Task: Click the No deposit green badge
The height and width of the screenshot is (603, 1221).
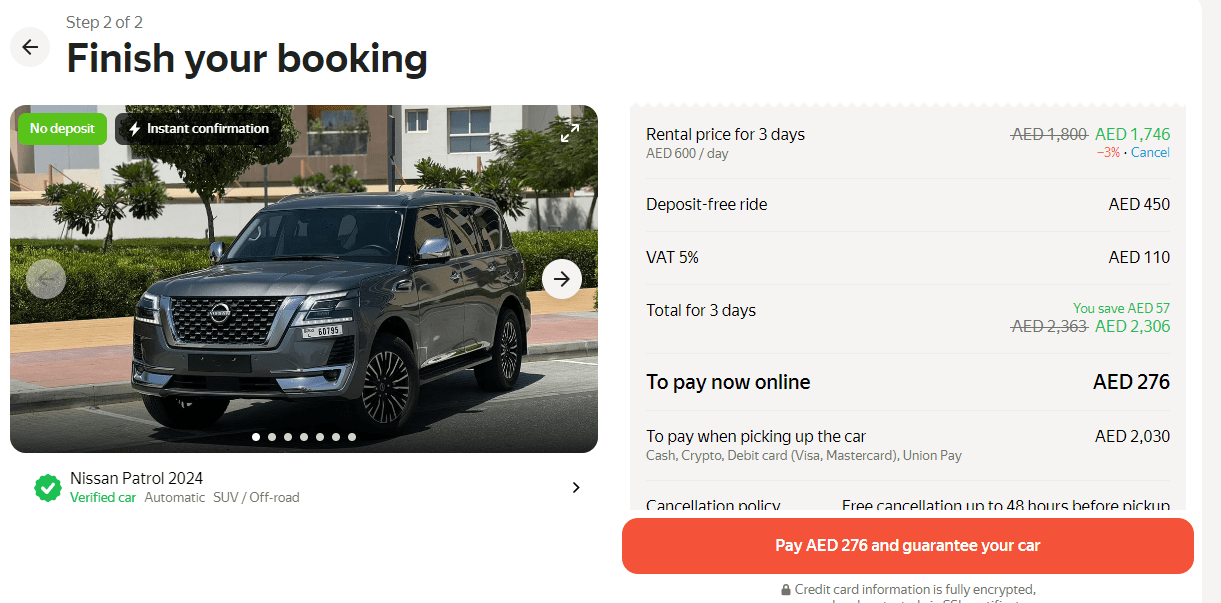Action: [x=61, y=129]
